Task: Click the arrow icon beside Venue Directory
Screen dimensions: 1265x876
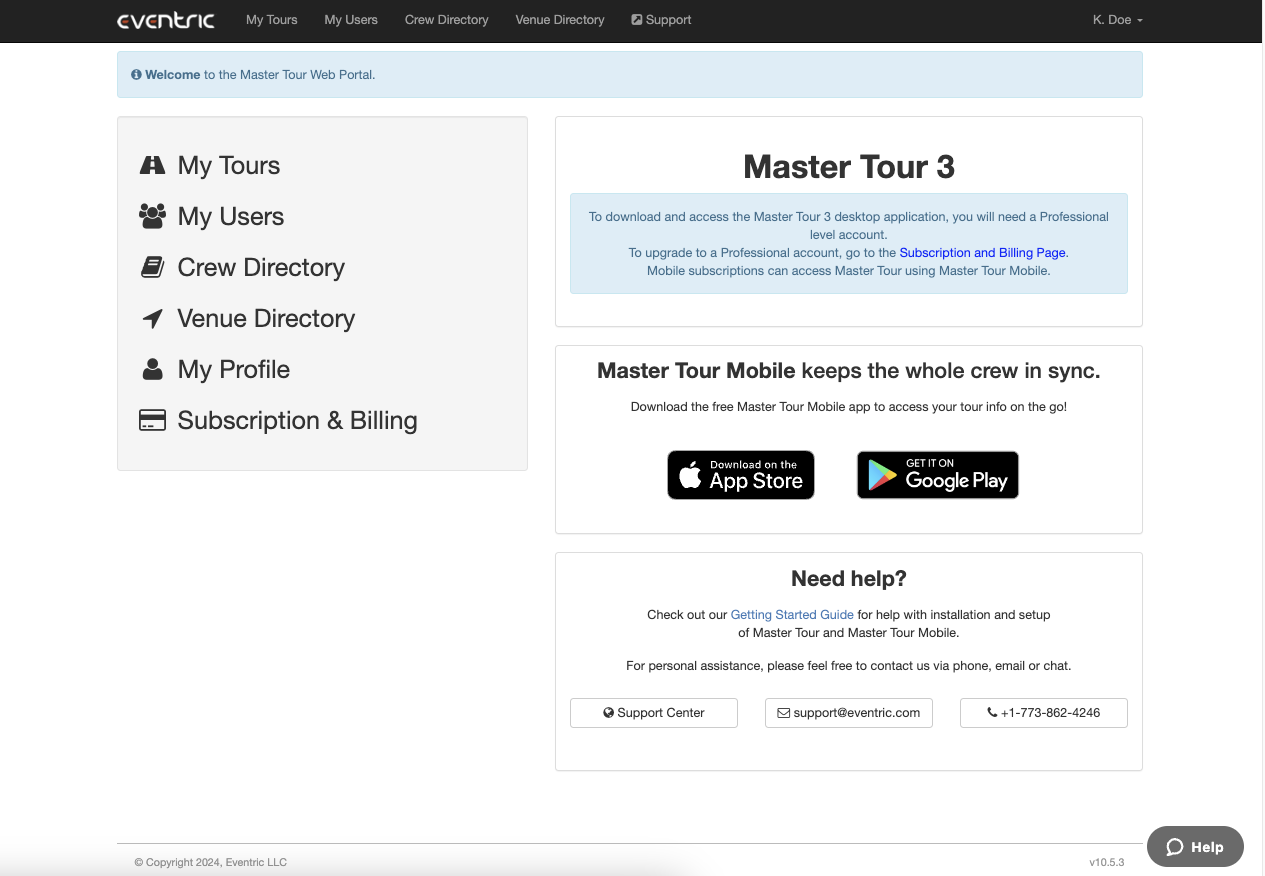Action: point(152,318)
